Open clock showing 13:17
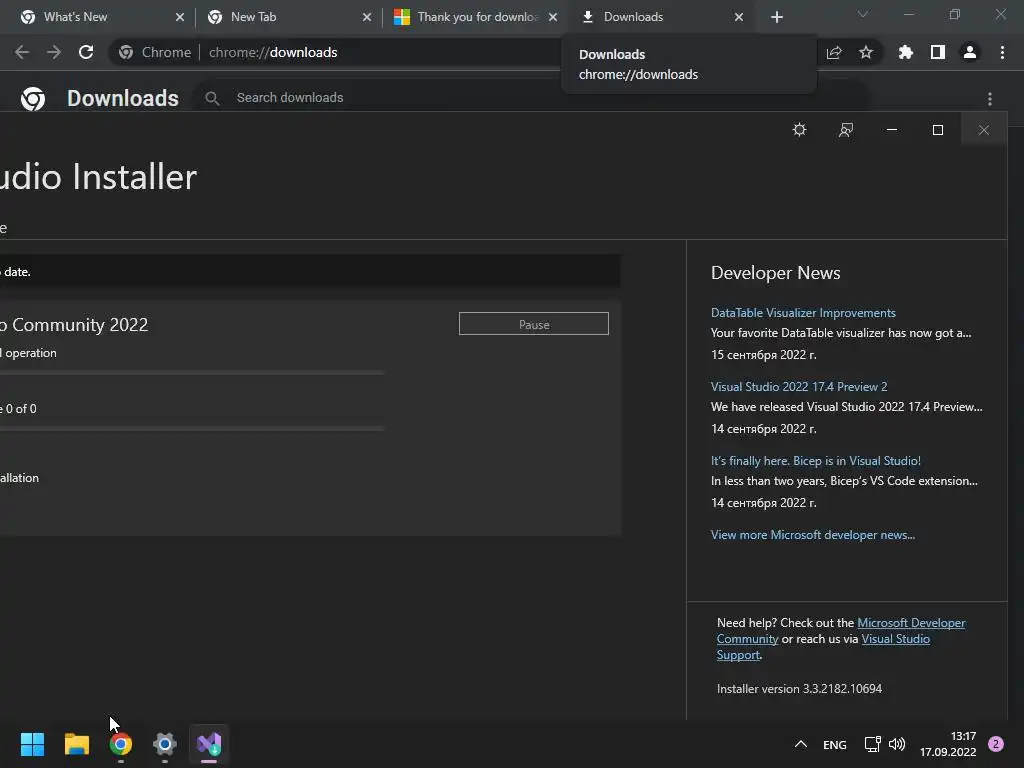Image resolution: width=1024 pixels, height=768 pixels. [948, 744]
